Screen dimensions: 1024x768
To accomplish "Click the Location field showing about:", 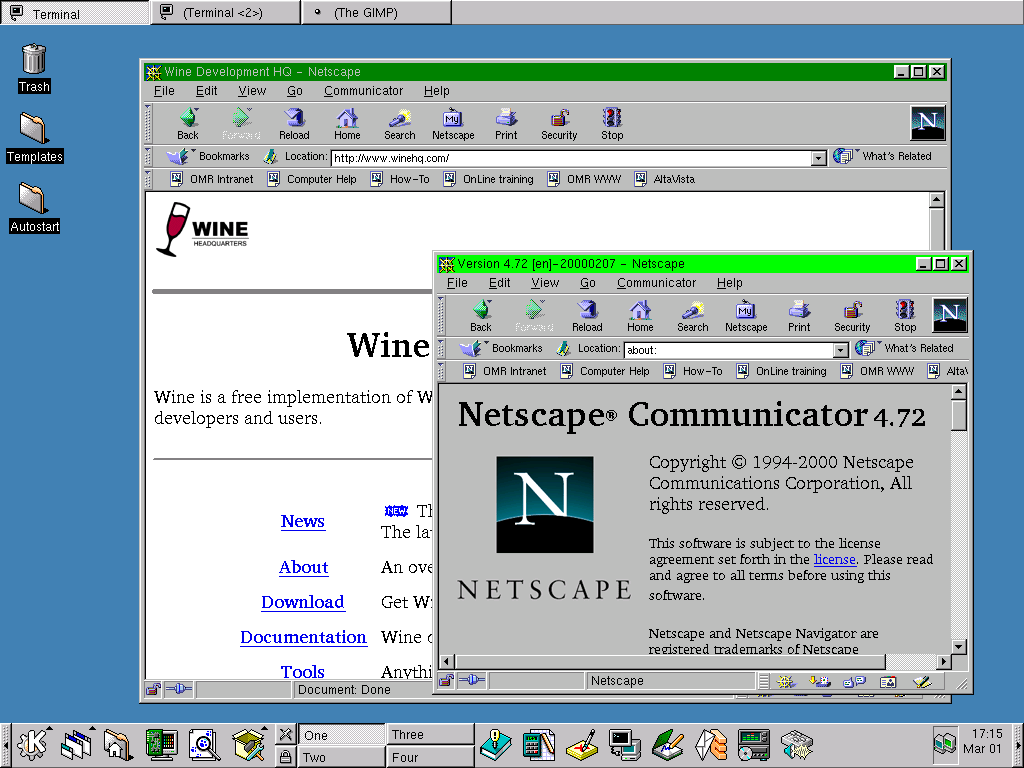I will pyautogui.click(x=729, y=350).
